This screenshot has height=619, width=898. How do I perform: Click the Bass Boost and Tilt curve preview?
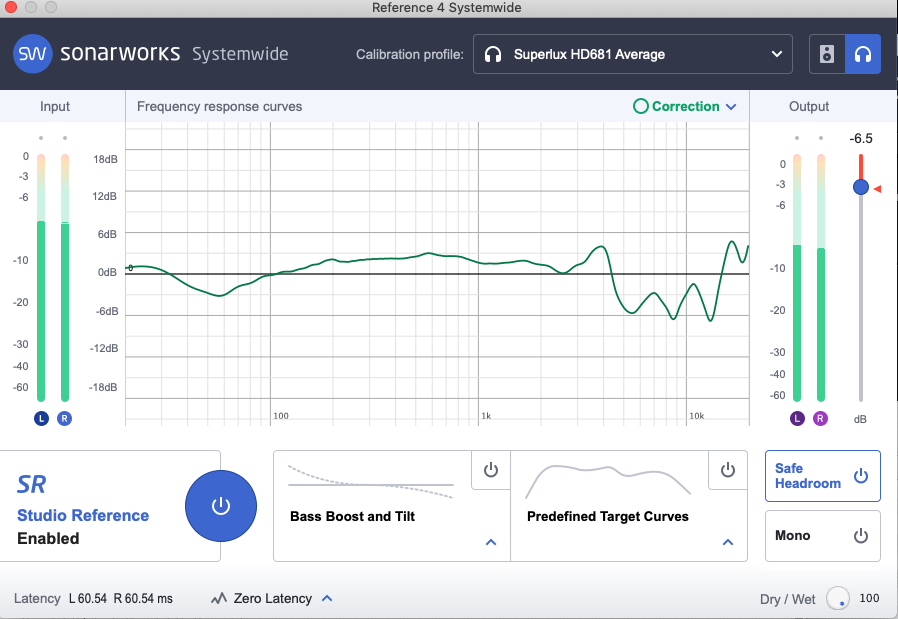371,482
